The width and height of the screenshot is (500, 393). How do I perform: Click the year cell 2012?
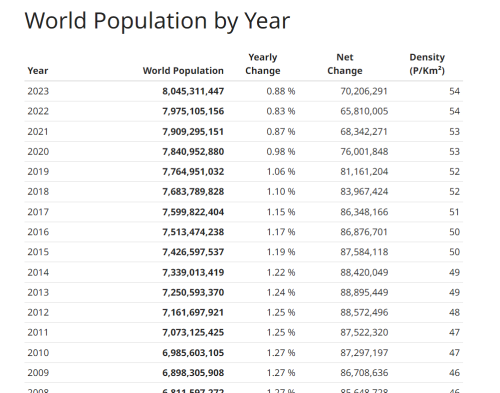pos(38,313)
